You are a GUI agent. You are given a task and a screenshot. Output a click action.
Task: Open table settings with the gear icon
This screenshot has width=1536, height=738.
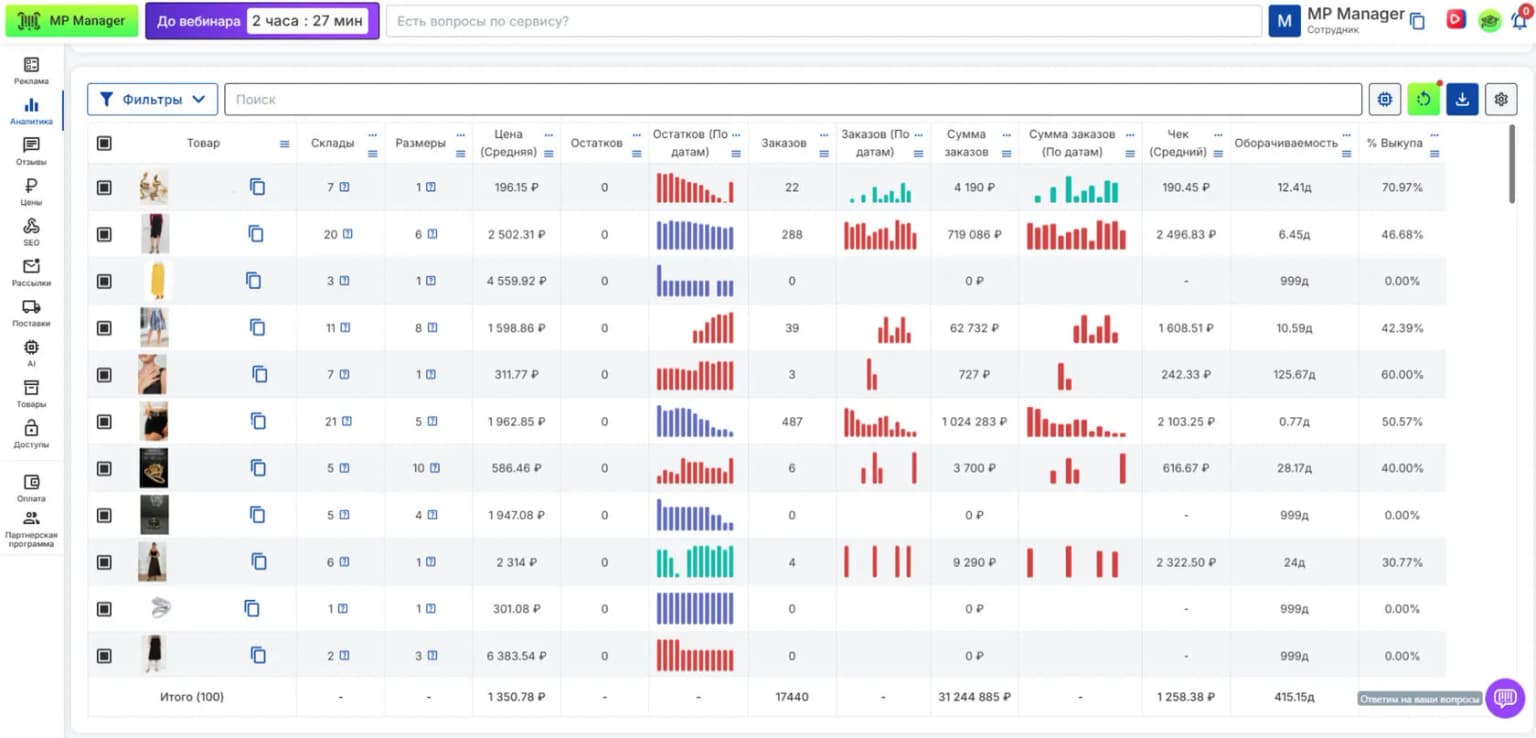click(1501, 99)
